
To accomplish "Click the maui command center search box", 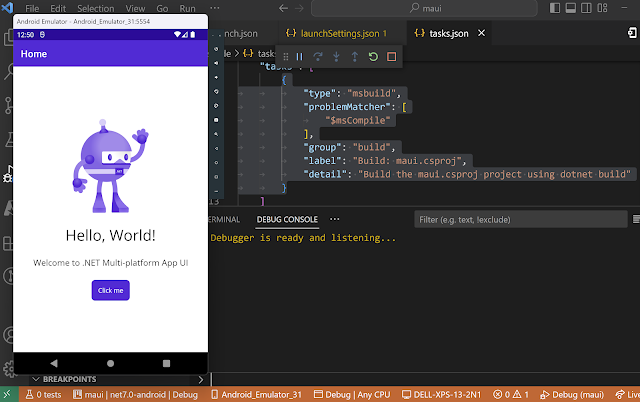I will [424, 8].
